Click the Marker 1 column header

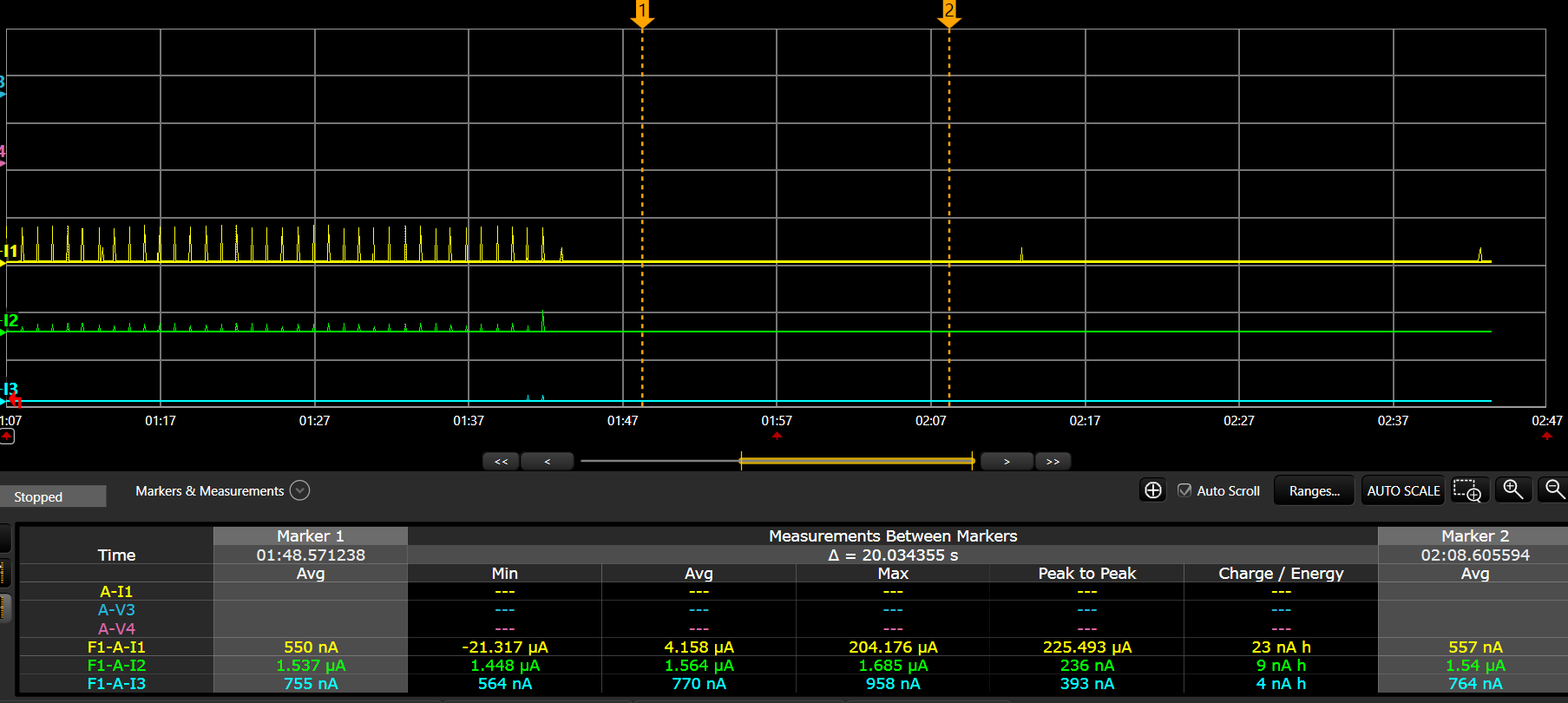click(x=311, y=535)
